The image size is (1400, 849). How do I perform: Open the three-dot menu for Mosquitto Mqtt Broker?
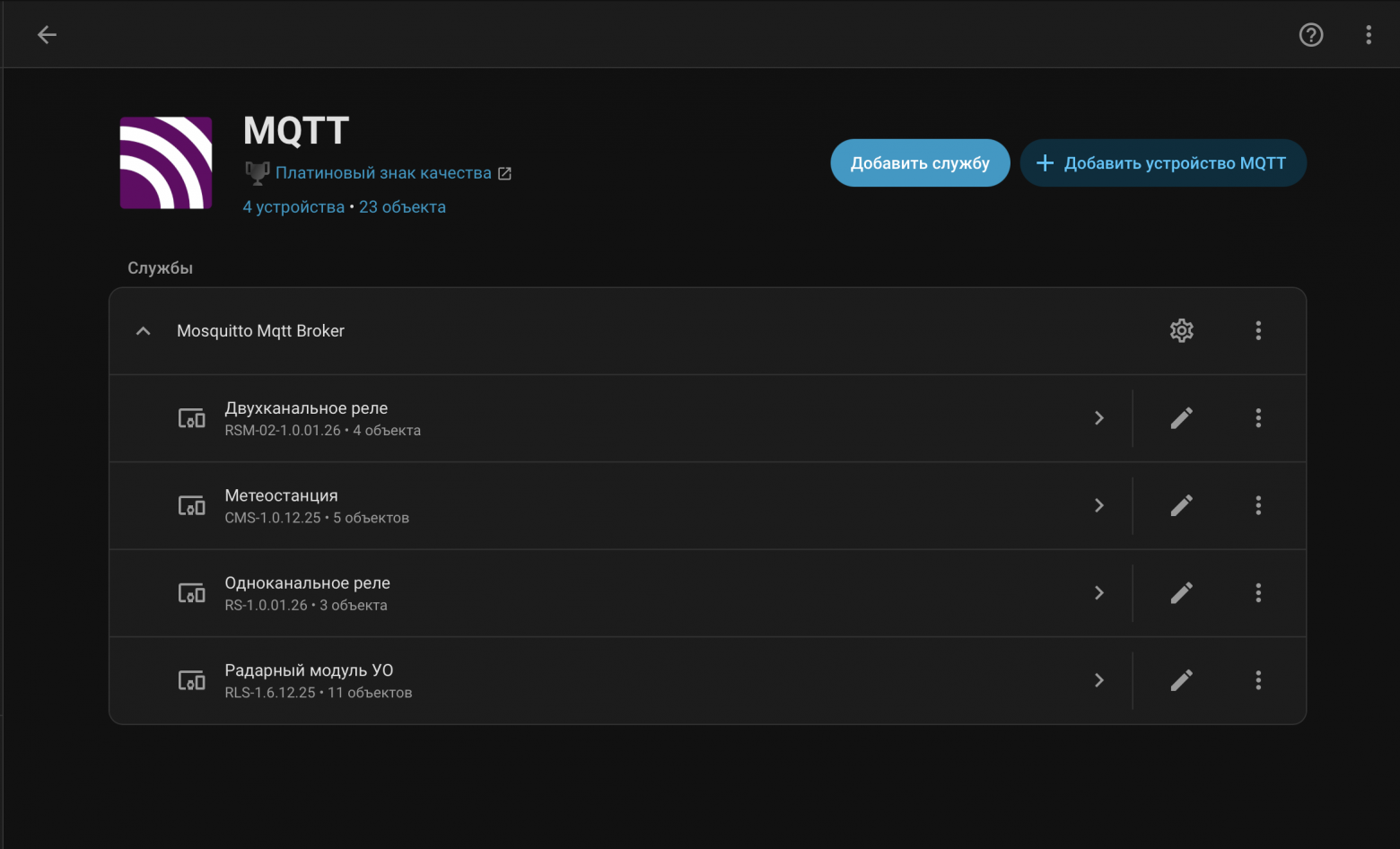tap(1258, 330)
